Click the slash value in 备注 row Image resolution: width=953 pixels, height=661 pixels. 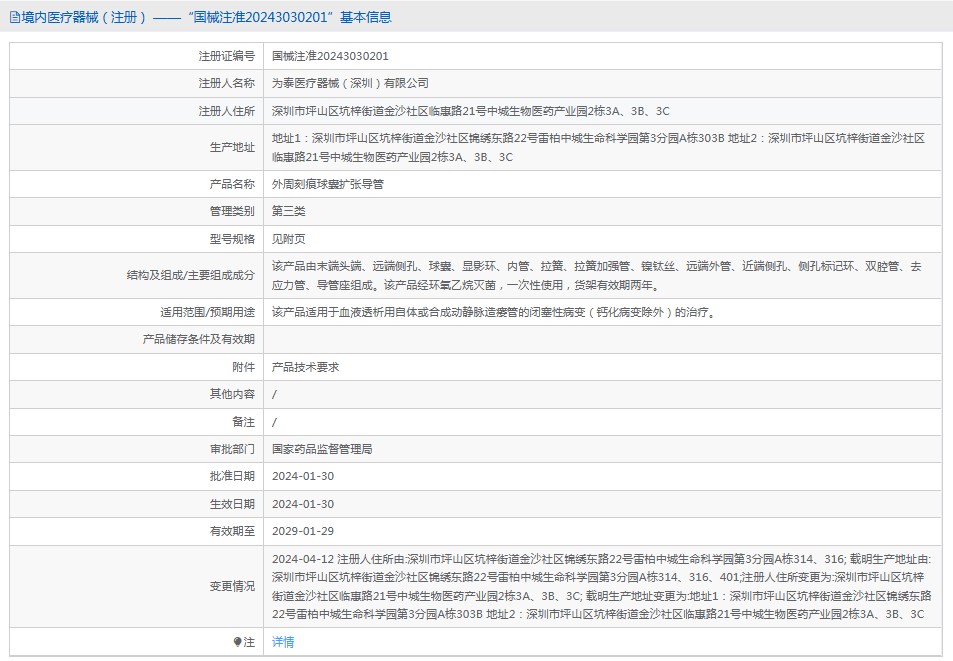click(x=274, y=422)
